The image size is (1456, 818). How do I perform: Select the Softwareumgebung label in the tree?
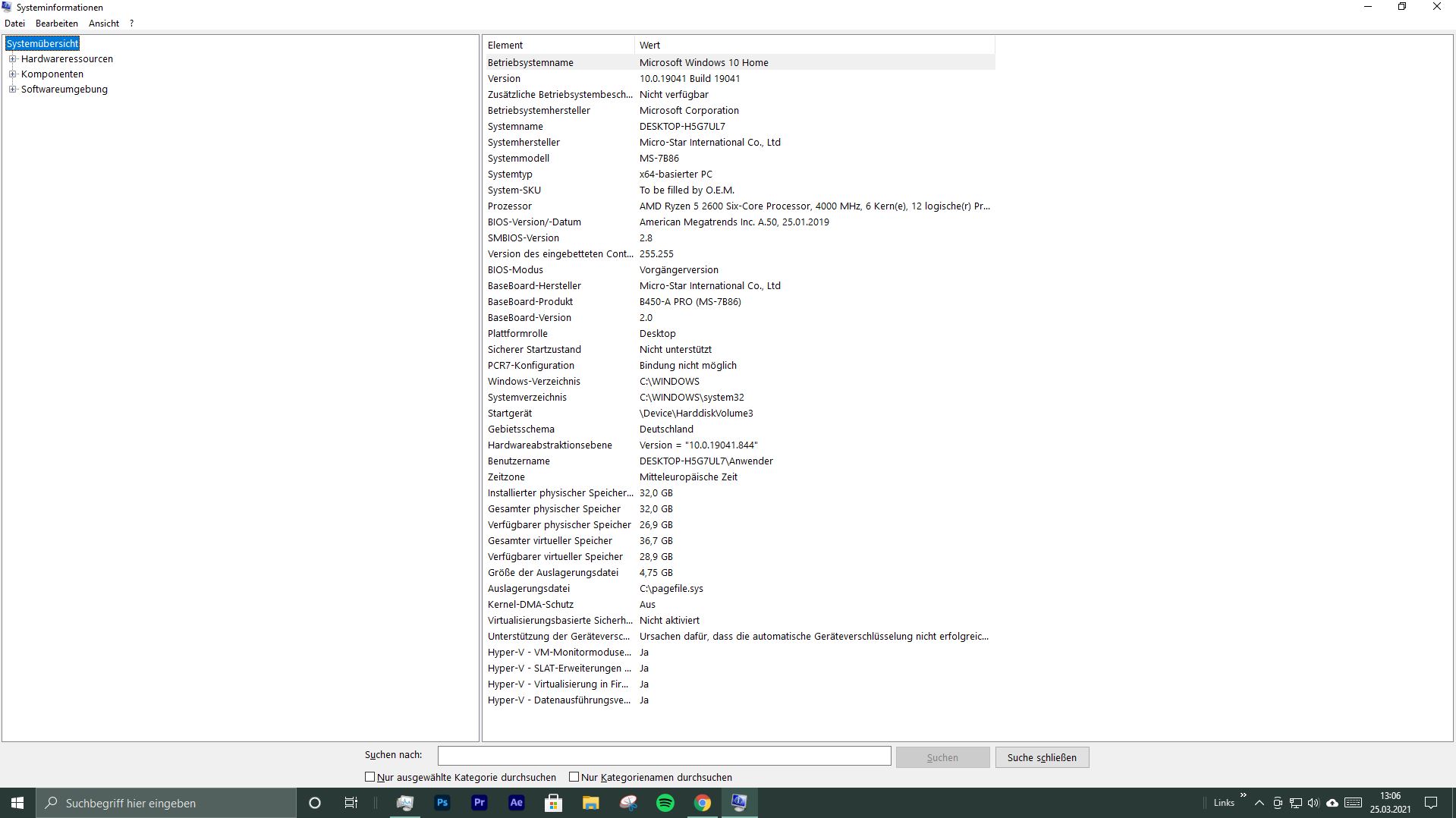[x=64, y=90]
